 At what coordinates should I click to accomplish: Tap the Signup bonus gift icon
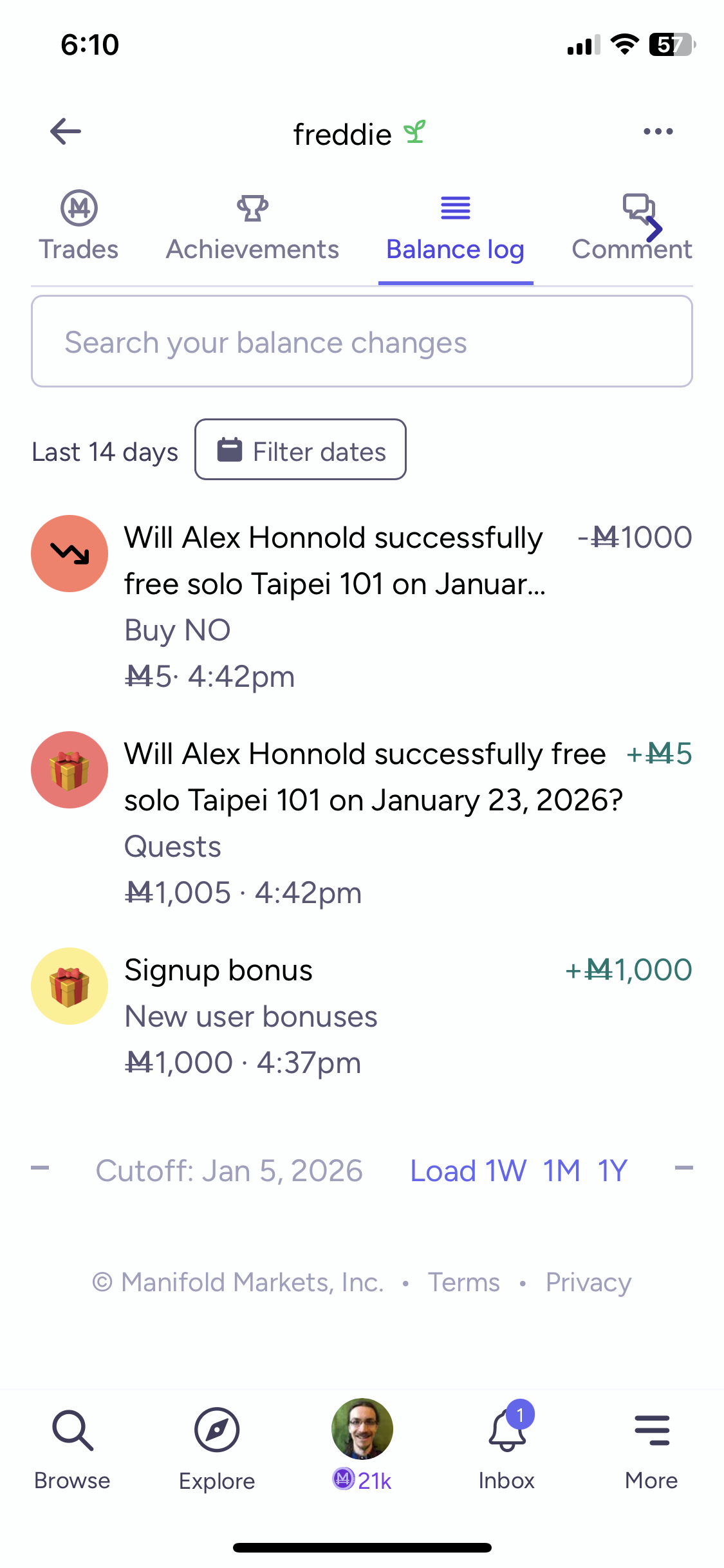coord(70,986)
